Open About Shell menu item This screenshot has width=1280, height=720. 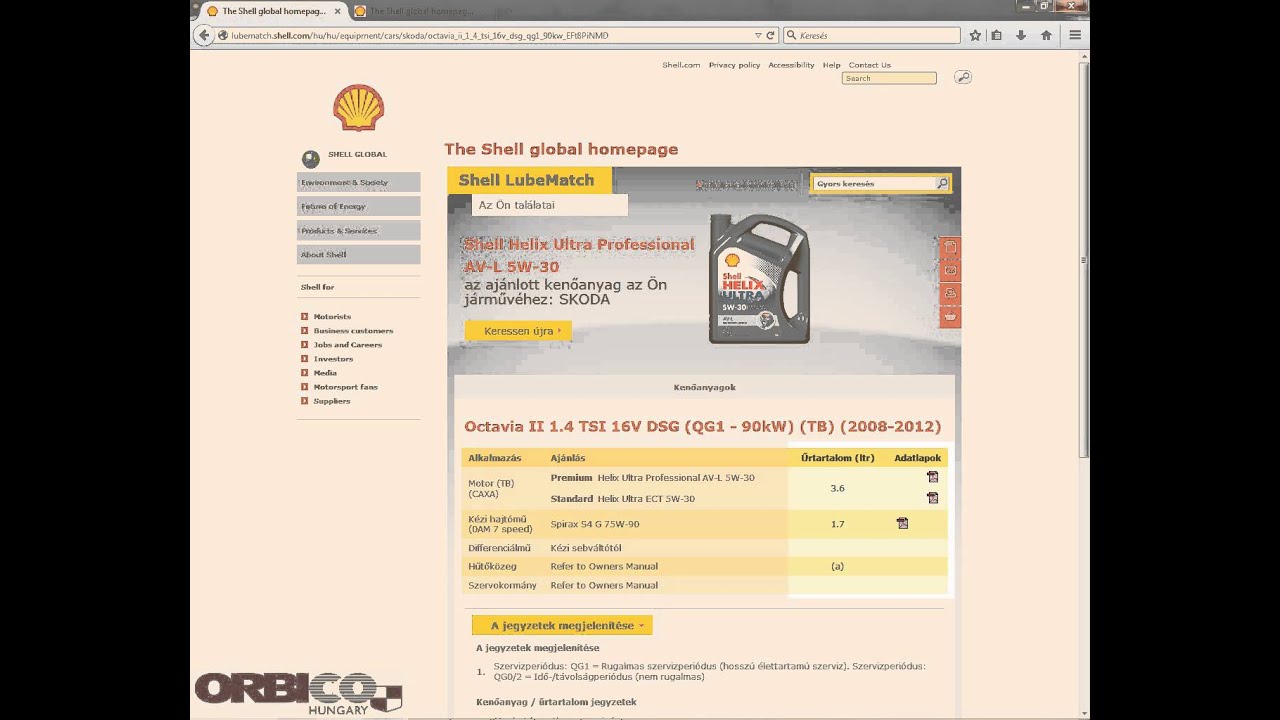(358, 254)
